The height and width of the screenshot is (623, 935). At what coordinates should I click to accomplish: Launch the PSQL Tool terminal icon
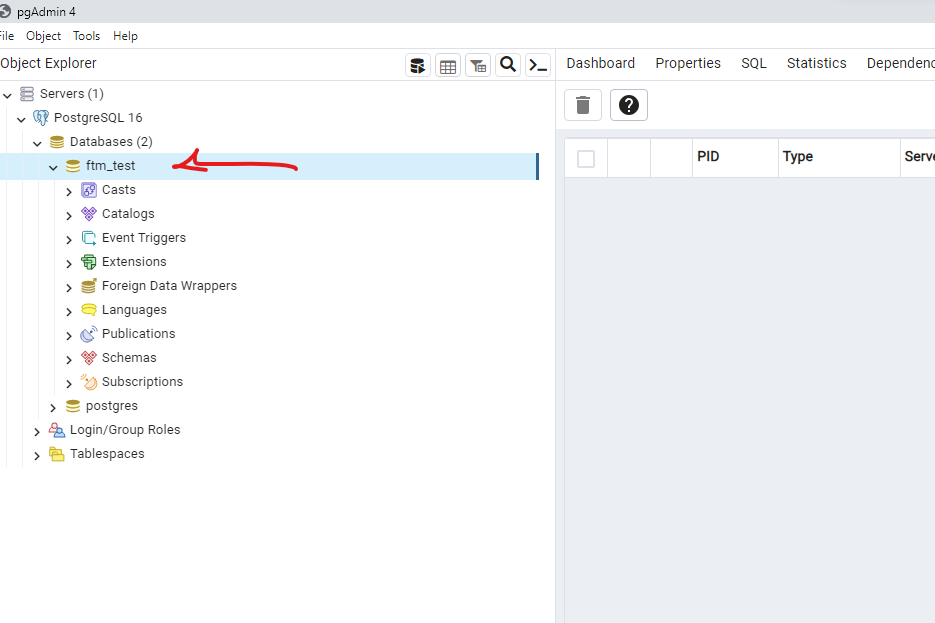pos(538,66)
